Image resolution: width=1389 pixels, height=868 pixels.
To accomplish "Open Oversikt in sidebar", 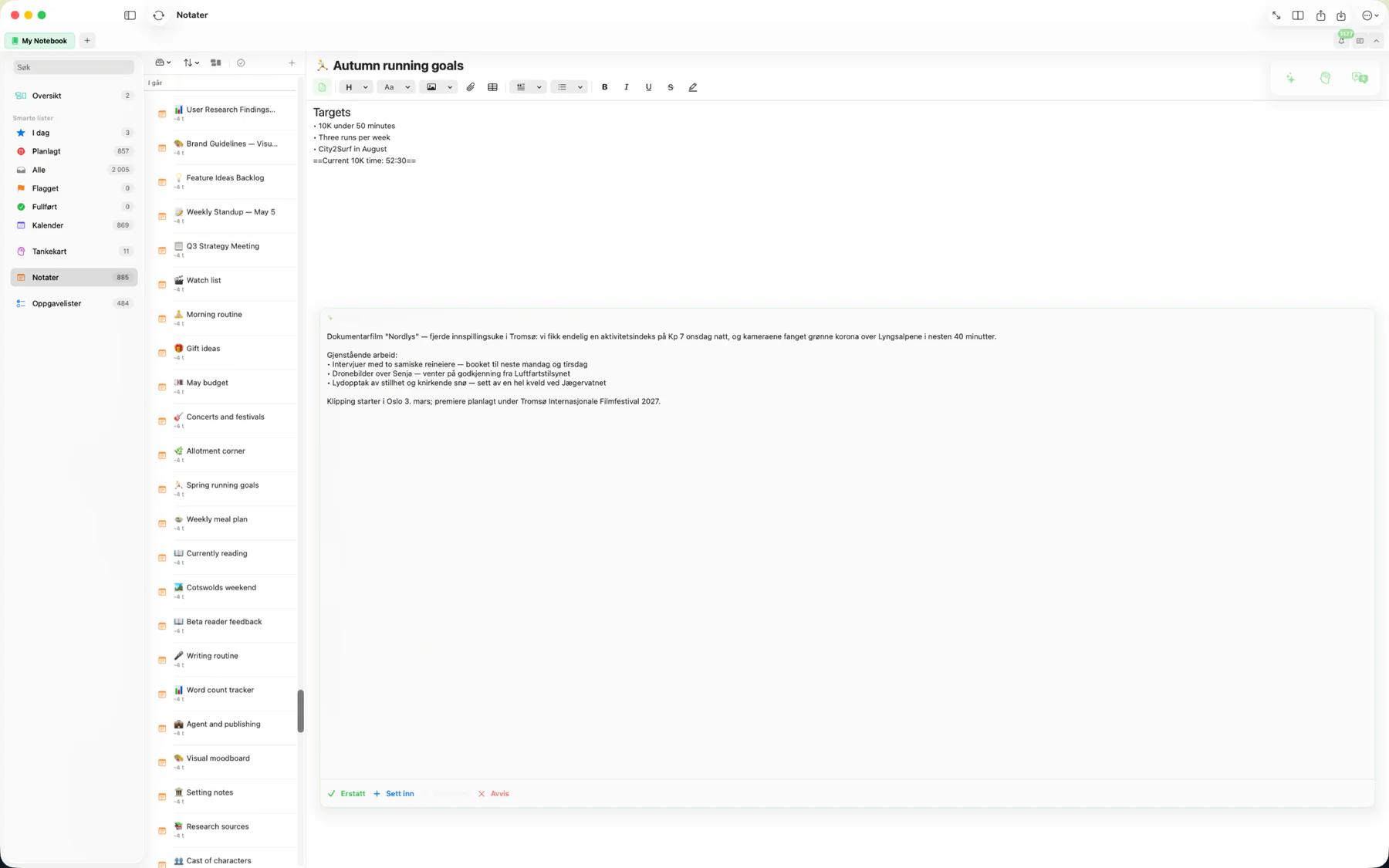I will [73, 96].
